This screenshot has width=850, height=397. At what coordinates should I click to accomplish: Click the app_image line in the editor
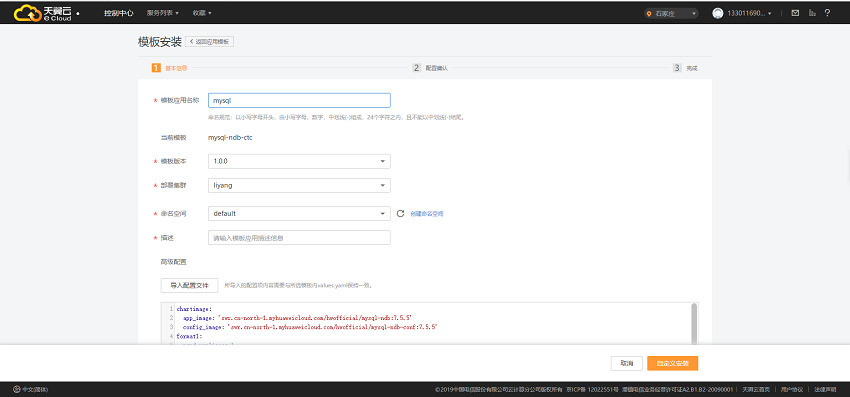tap(298, 318)
